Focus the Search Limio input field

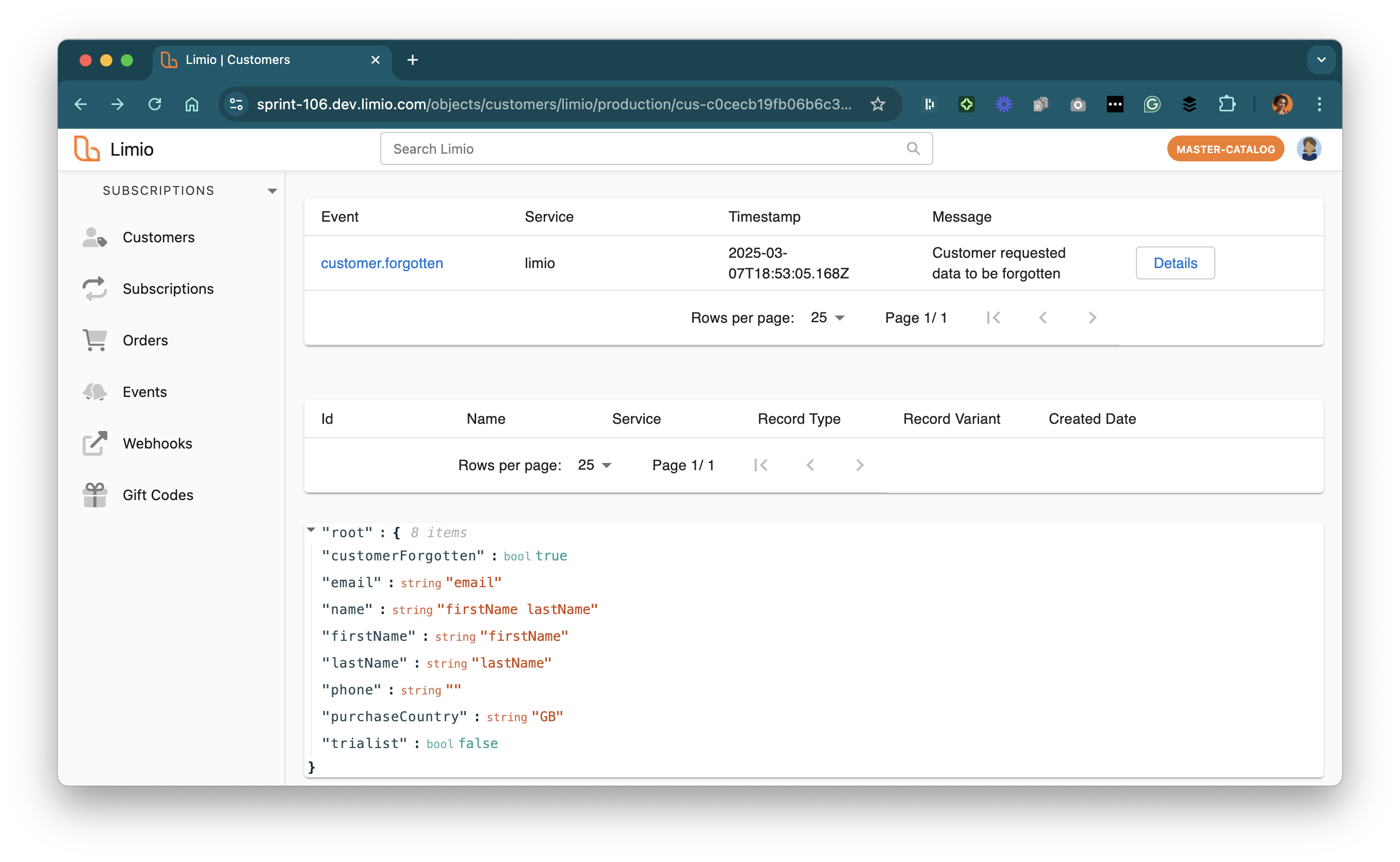(x=656, y=149)
